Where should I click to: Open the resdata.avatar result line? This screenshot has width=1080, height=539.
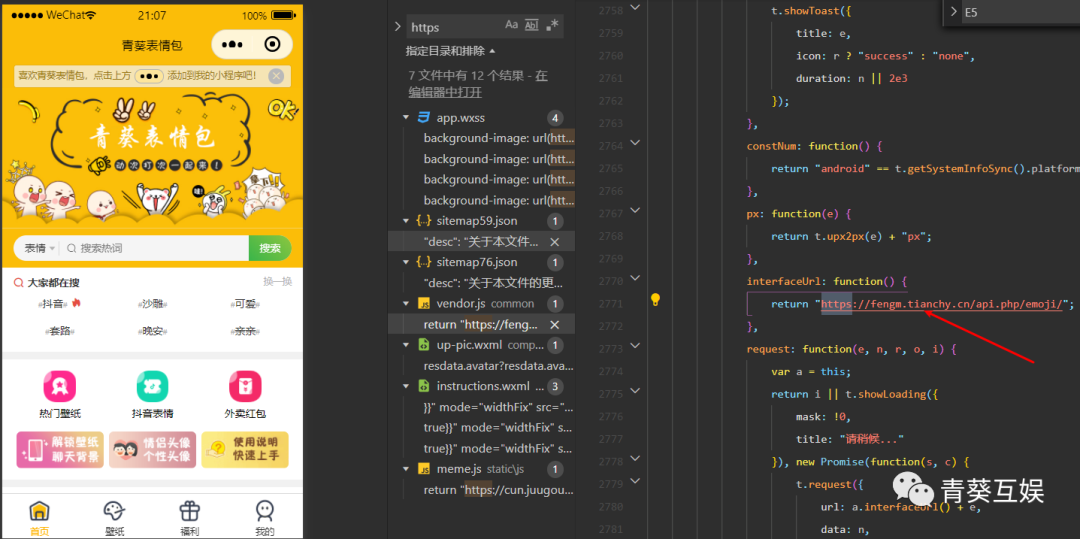click(x=498, y=366)
